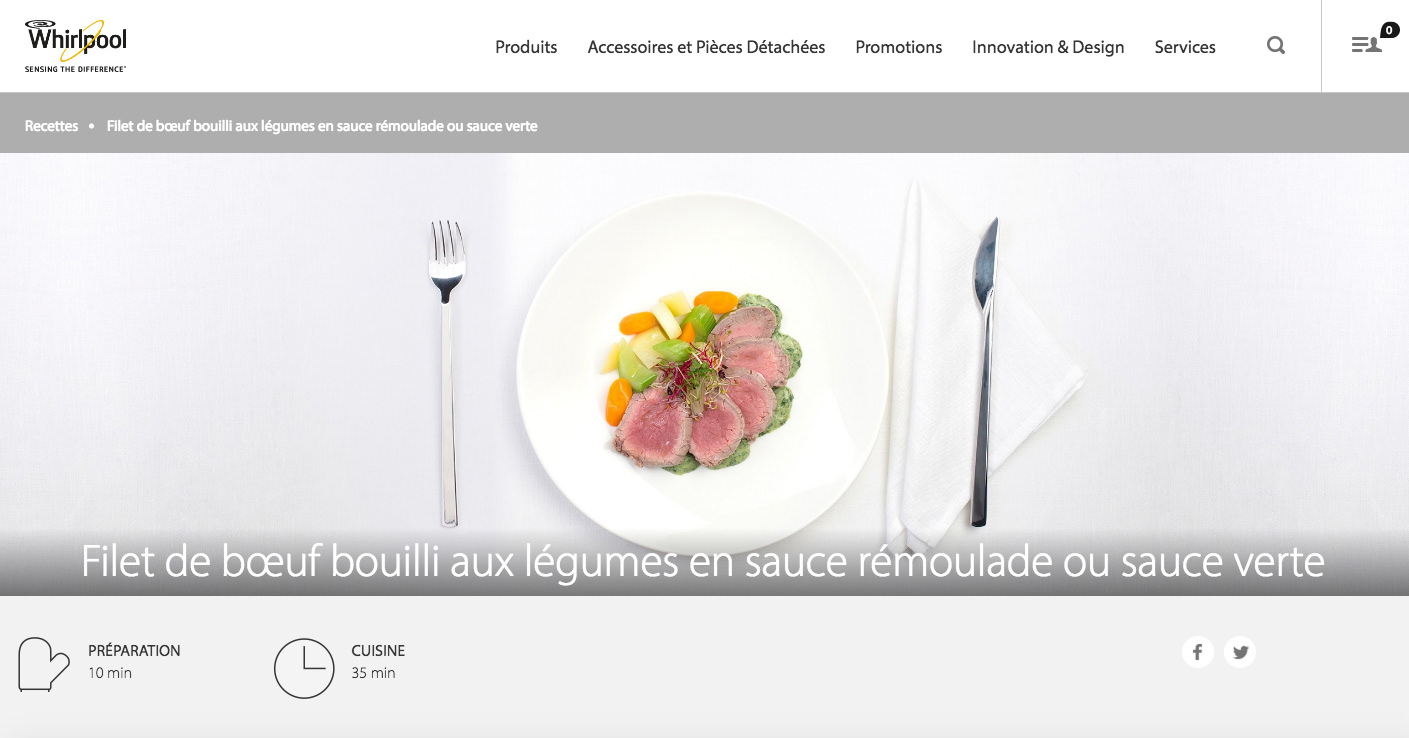
Task: Click the Préparation 10 min label
Action: pos(134,661)
